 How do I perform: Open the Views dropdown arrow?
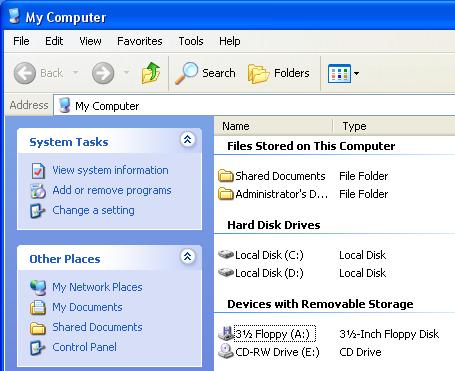[356, 73]
